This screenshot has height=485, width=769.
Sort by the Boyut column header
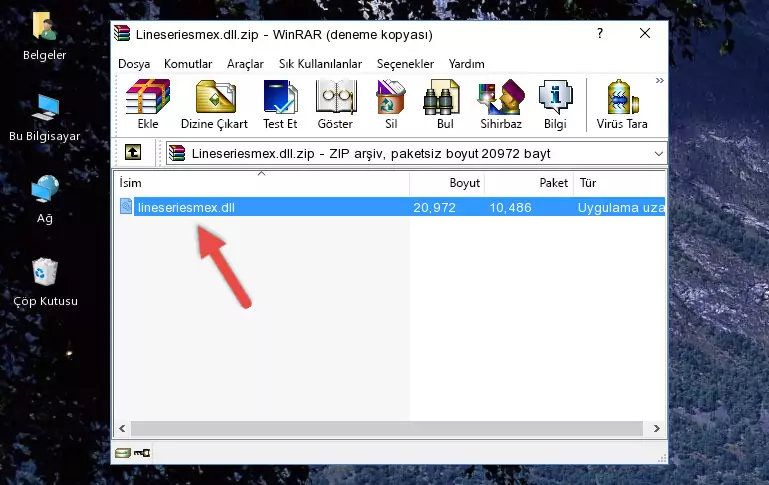[447, 183]
